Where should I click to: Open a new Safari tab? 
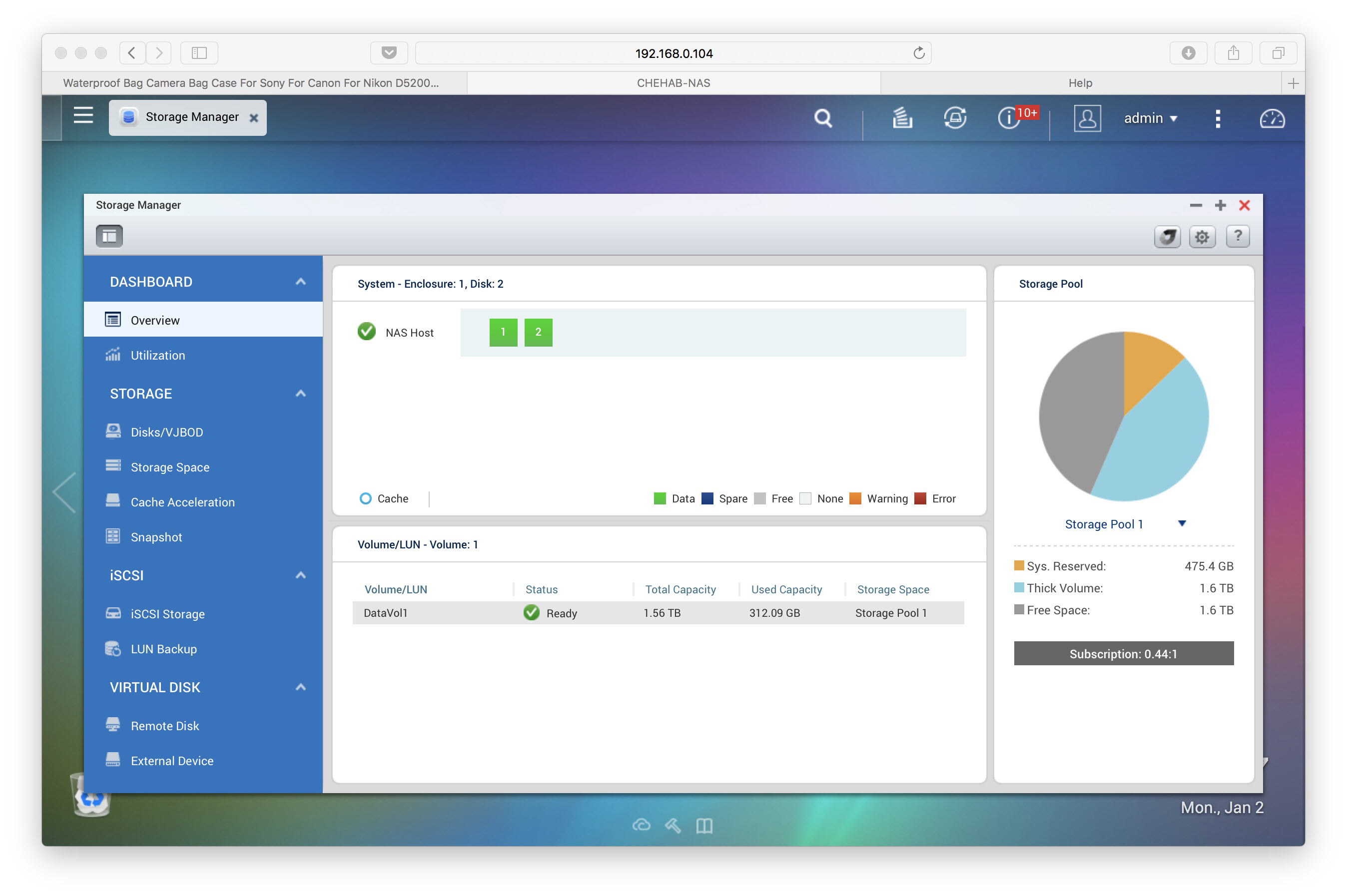[x=1293, y=83]
